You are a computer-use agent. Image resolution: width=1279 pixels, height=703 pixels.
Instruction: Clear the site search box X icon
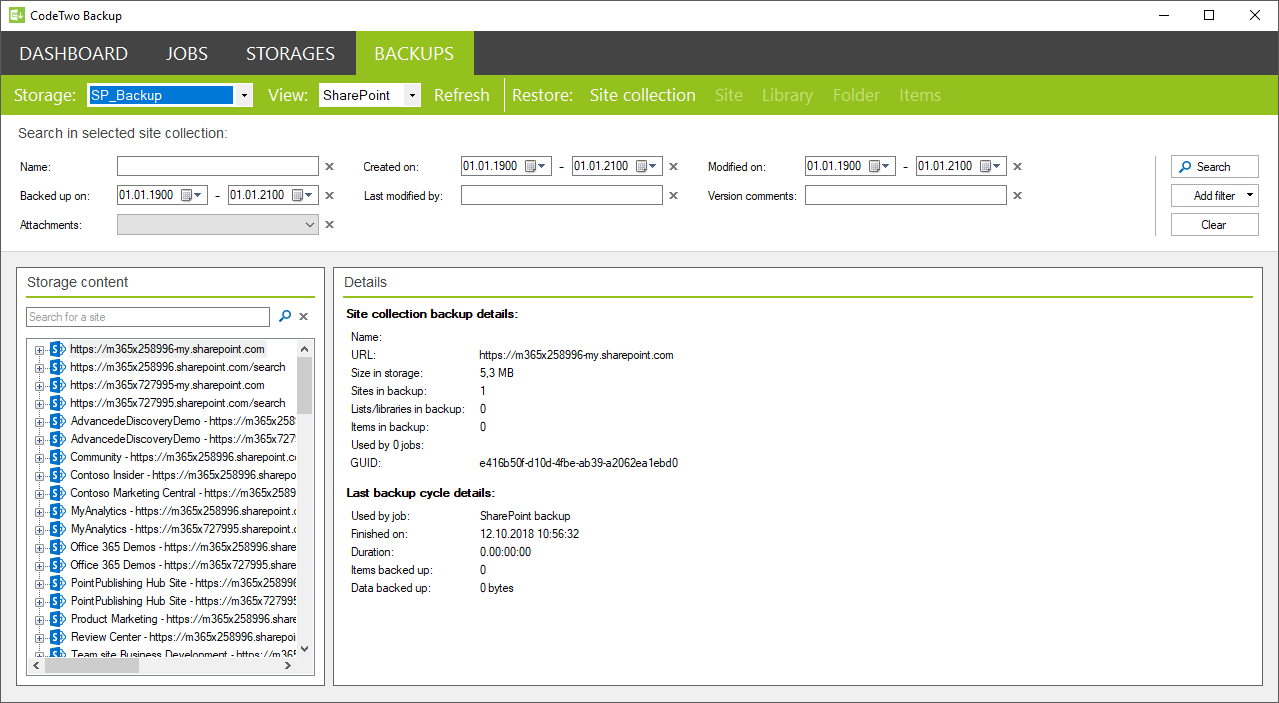[304, 316]
